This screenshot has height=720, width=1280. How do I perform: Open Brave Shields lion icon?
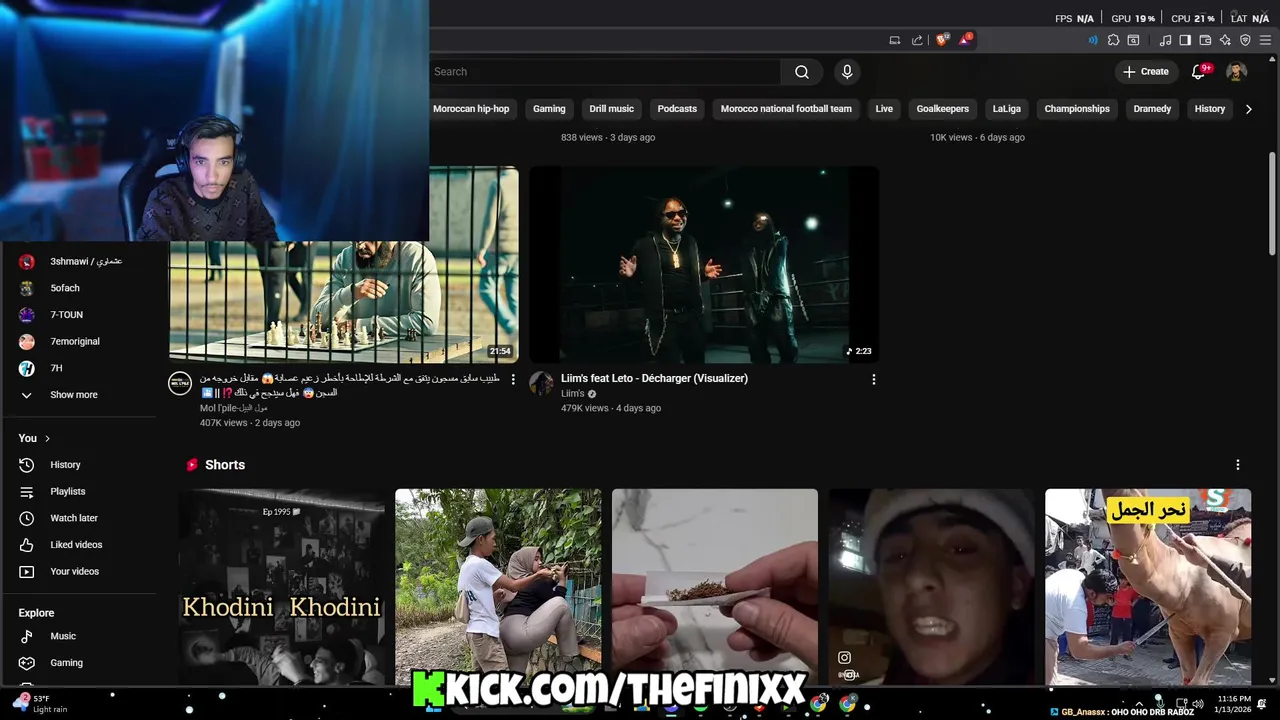coord(941,40)
